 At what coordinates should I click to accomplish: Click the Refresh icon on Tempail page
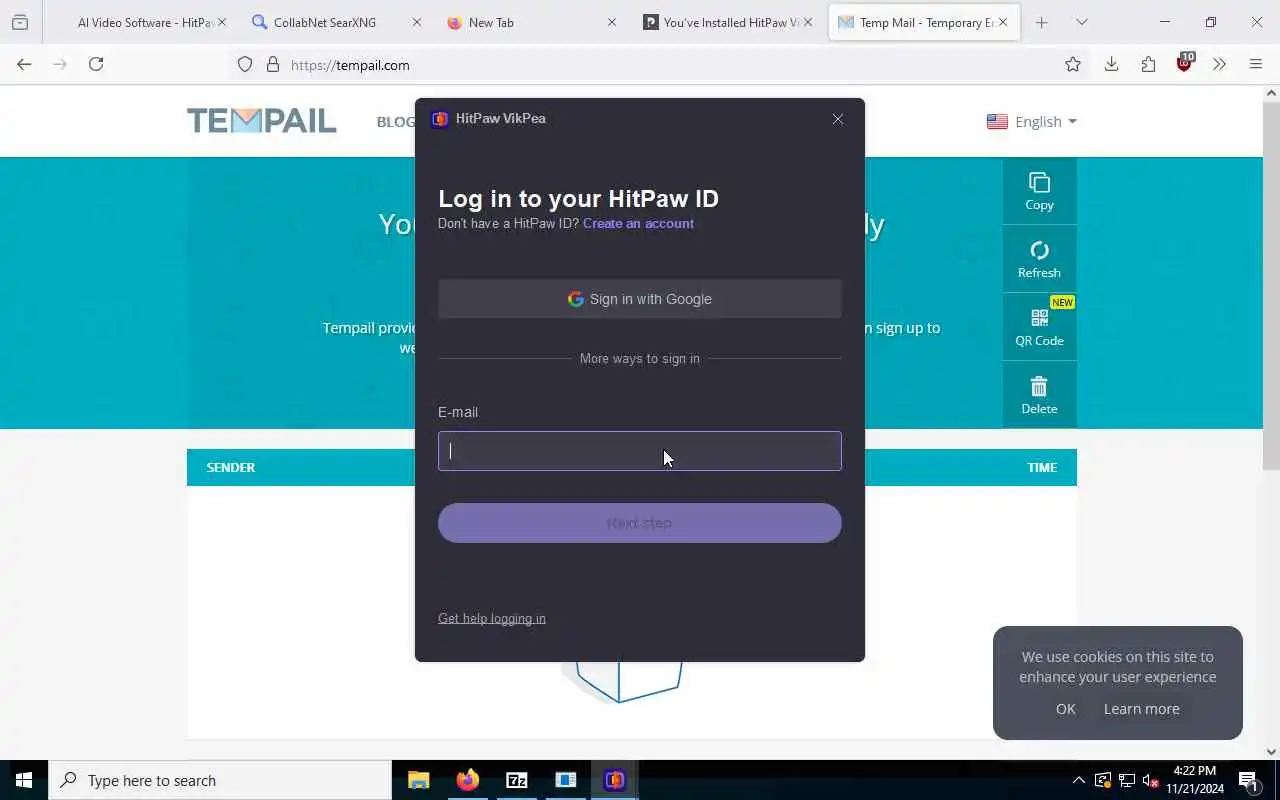tap(1039, 259)
